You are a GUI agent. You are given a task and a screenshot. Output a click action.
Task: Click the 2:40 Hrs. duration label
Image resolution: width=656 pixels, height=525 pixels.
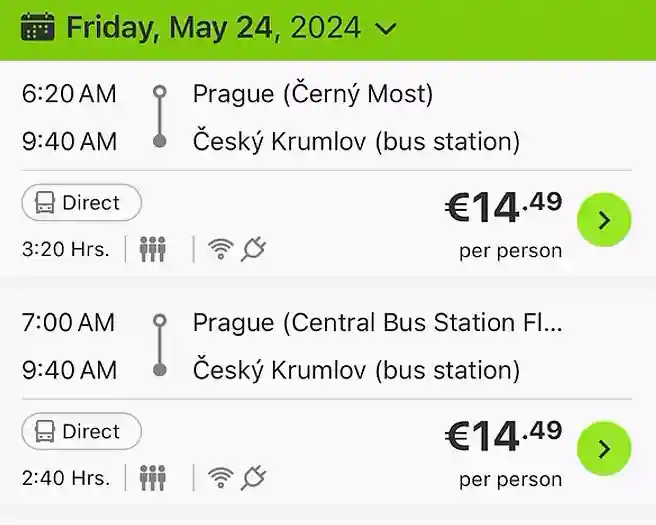point(65,478)
